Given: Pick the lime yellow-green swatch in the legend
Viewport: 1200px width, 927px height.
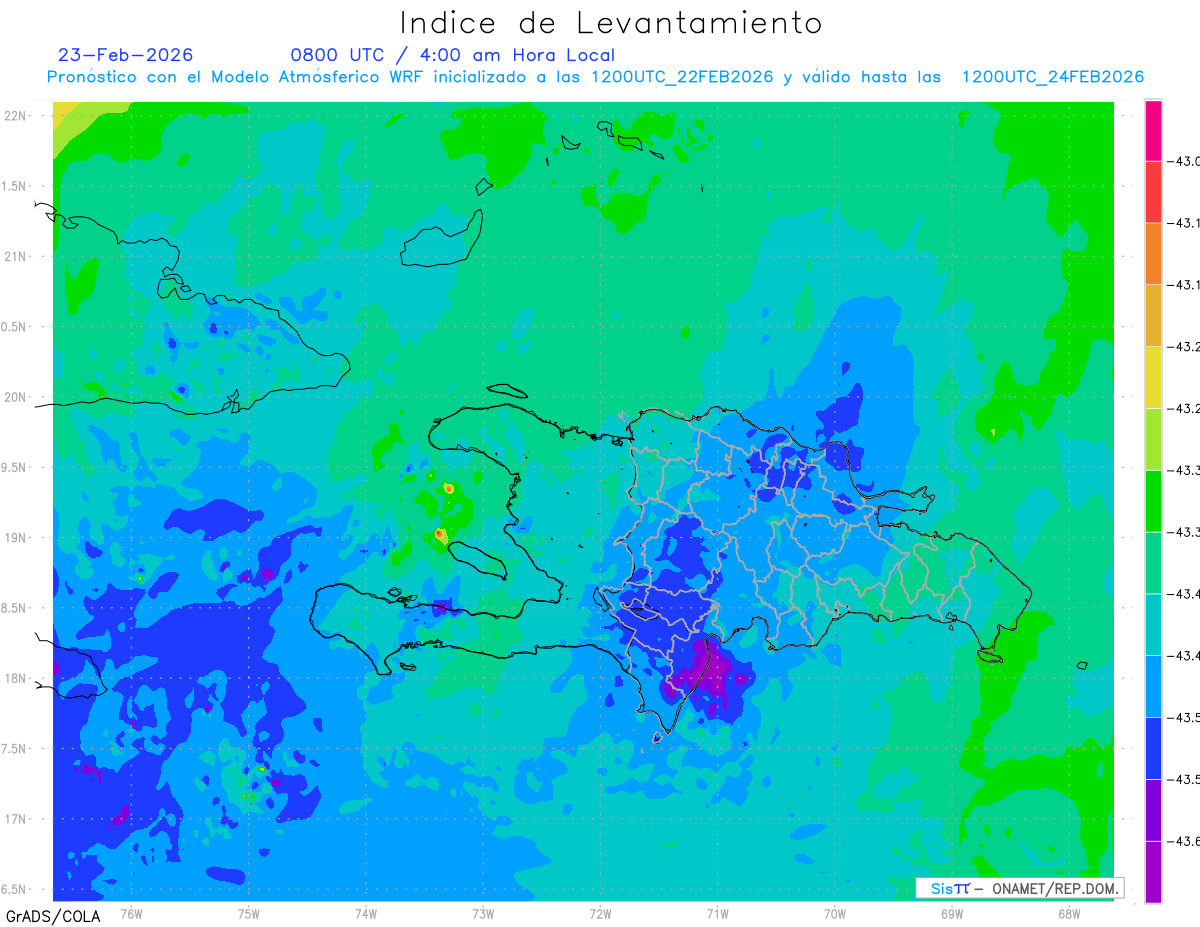Looking at the screenshot, I should (x=1153, y=439).
